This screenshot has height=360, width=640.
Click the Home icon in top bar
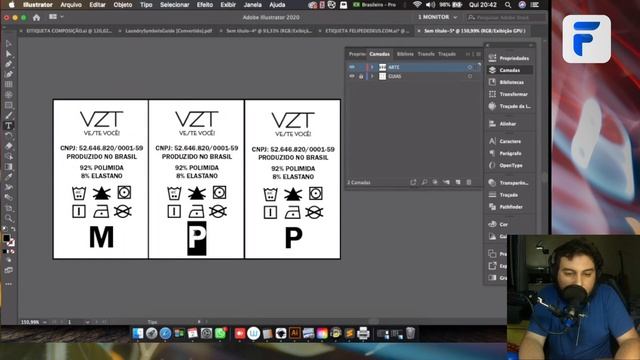tap(36, 17)
